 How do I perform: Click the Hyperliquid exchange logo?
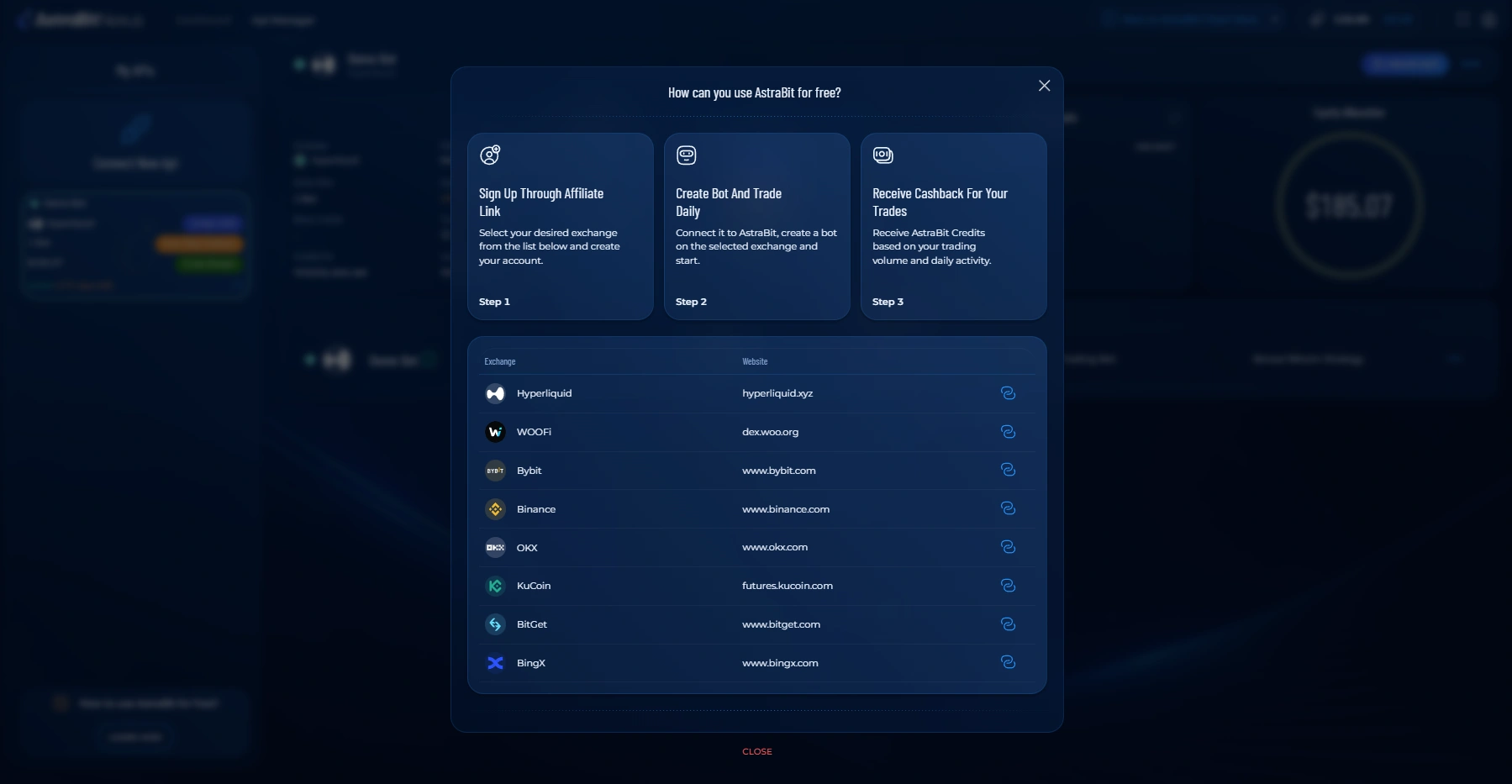coord(495,393)
